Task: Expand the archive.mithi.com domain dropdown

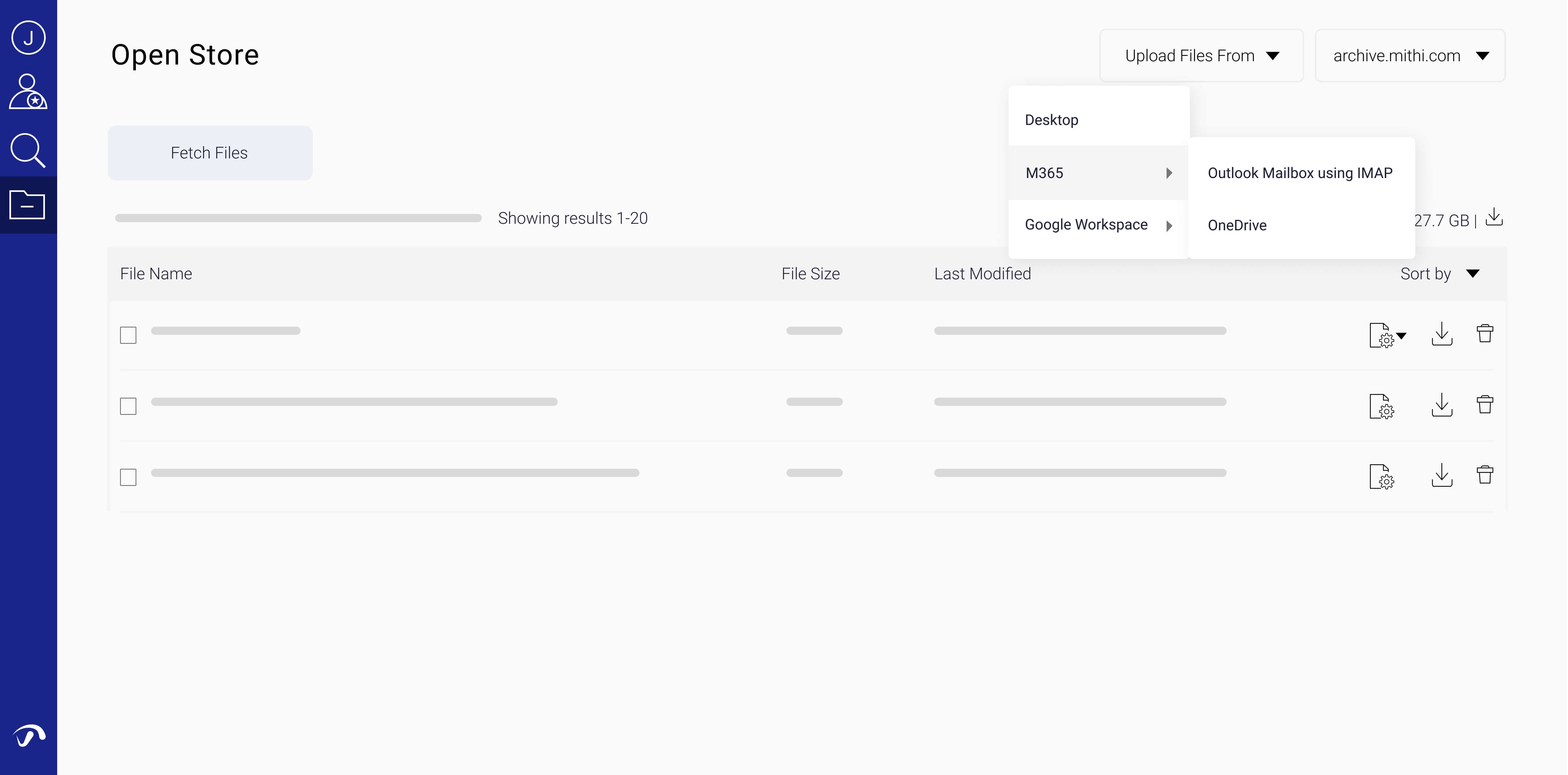Action: coord(1410,56)
